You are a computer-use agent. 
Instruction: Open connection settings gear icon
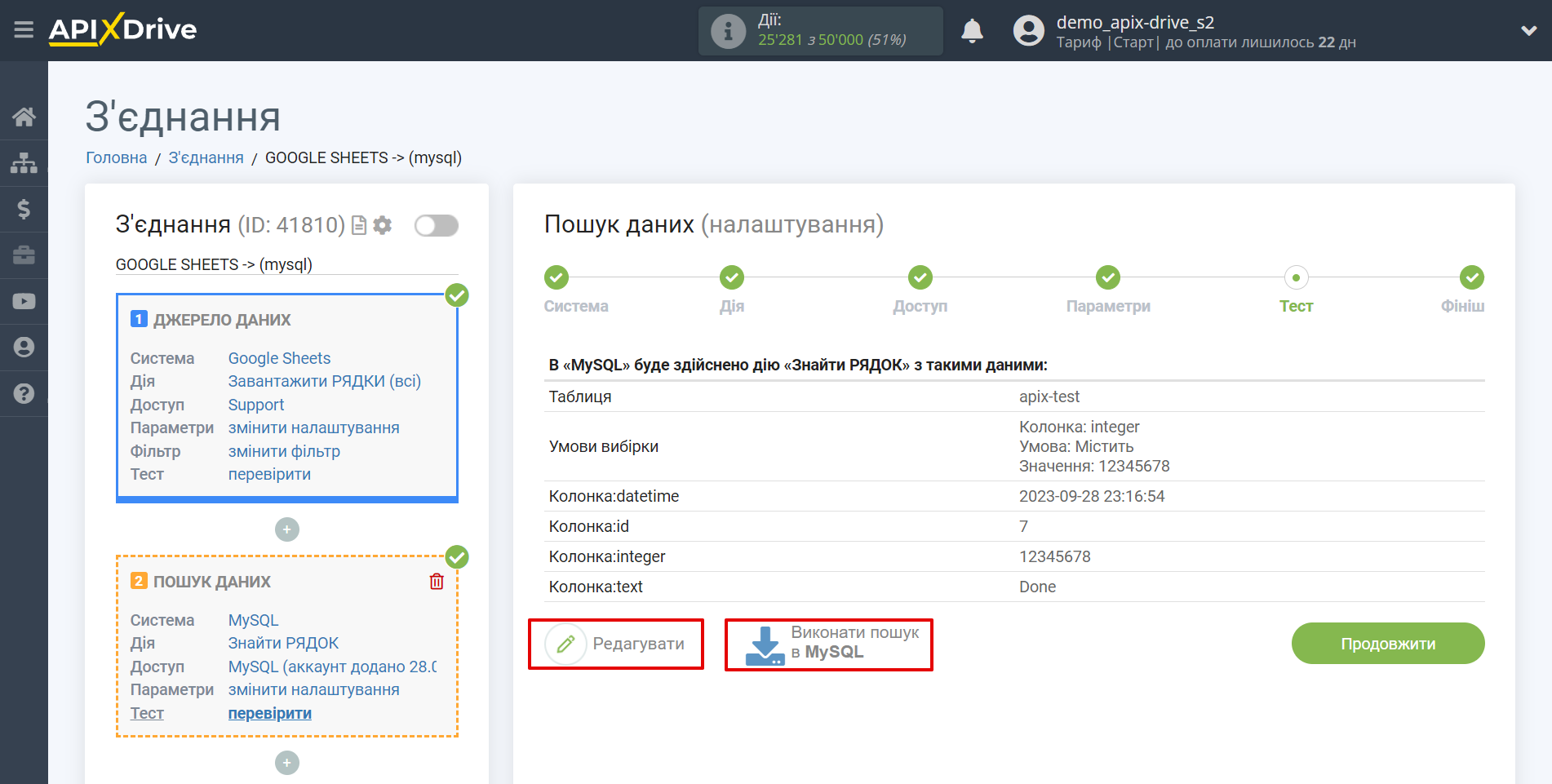(382, 225)
